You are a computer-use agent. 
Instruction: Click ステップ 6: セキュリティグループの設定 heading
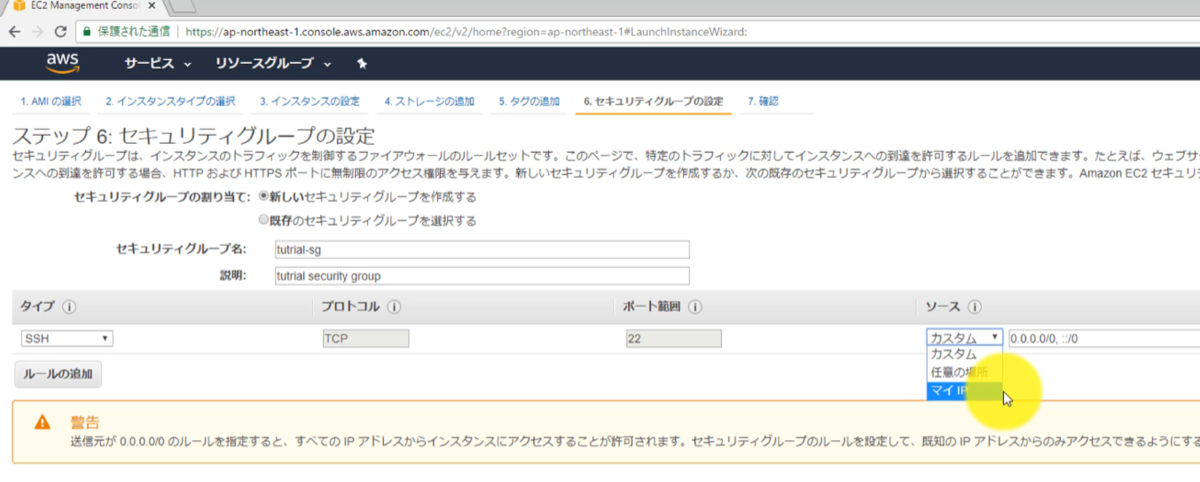[x=193, y=136]
